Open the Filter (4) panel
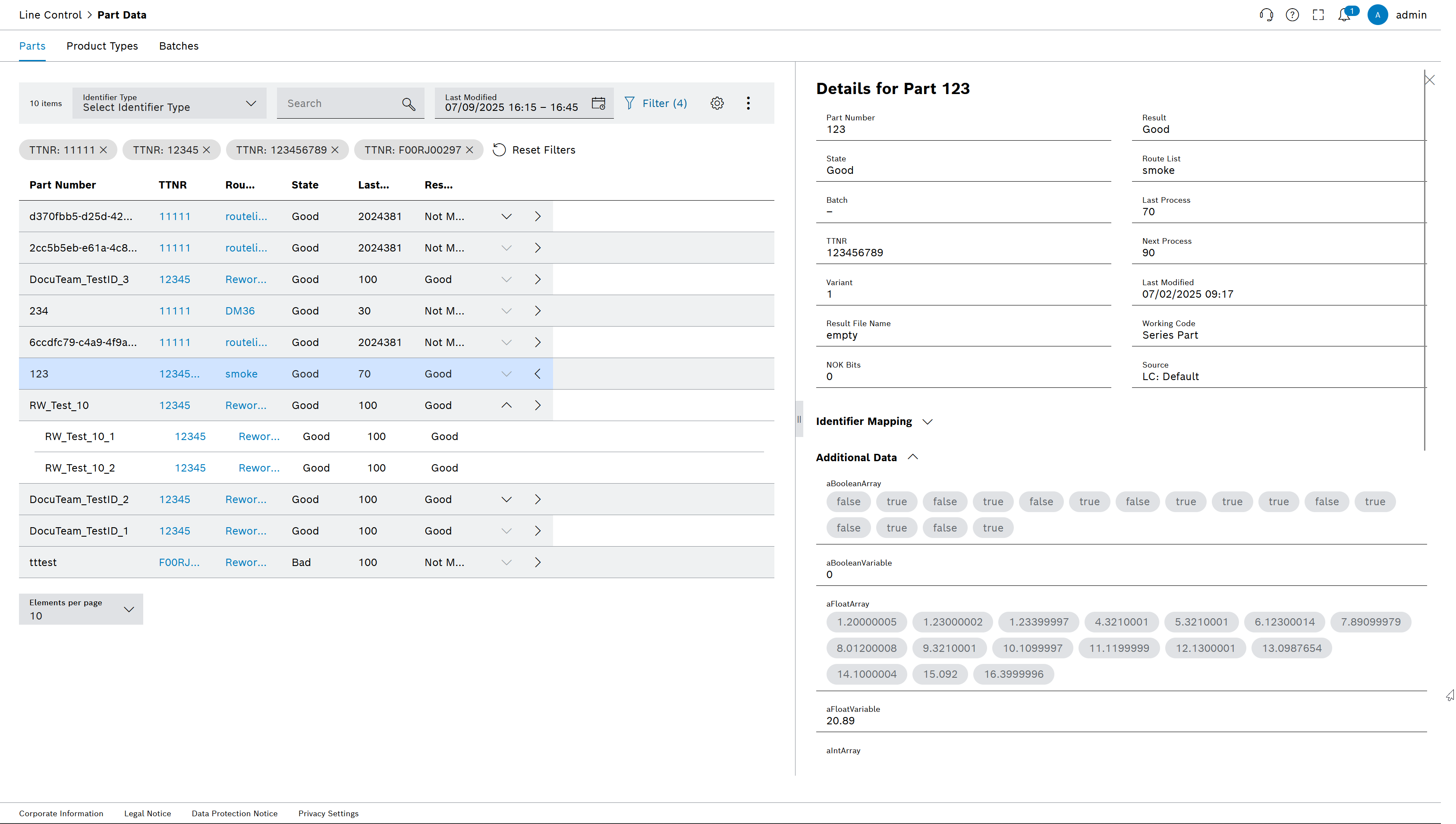This screenshot has height=824, width=1456. click(656, 103)
